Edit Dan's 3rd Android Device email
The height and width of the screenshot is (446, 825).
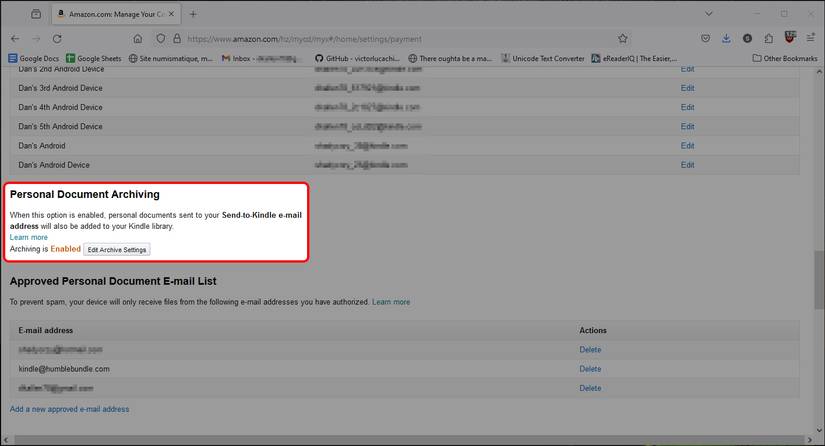point(687,88)
